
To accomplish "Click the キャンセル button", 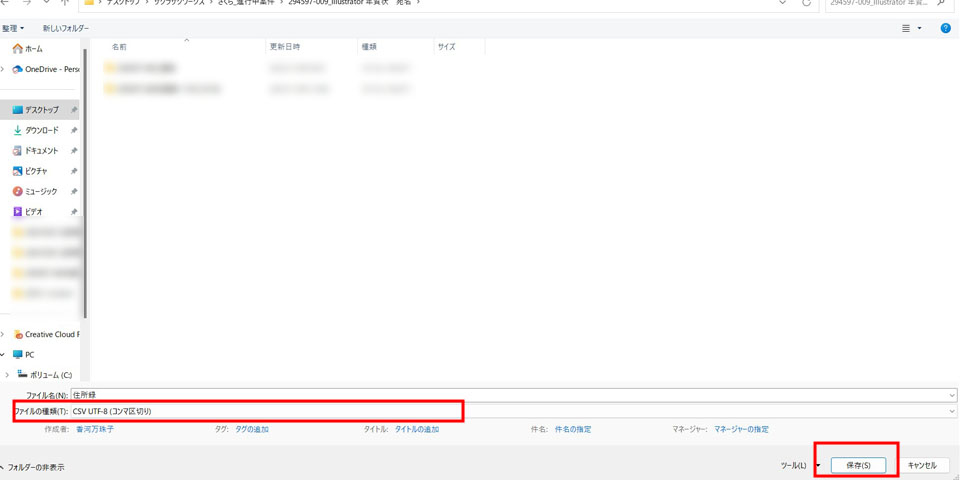I will pos(921,465).
